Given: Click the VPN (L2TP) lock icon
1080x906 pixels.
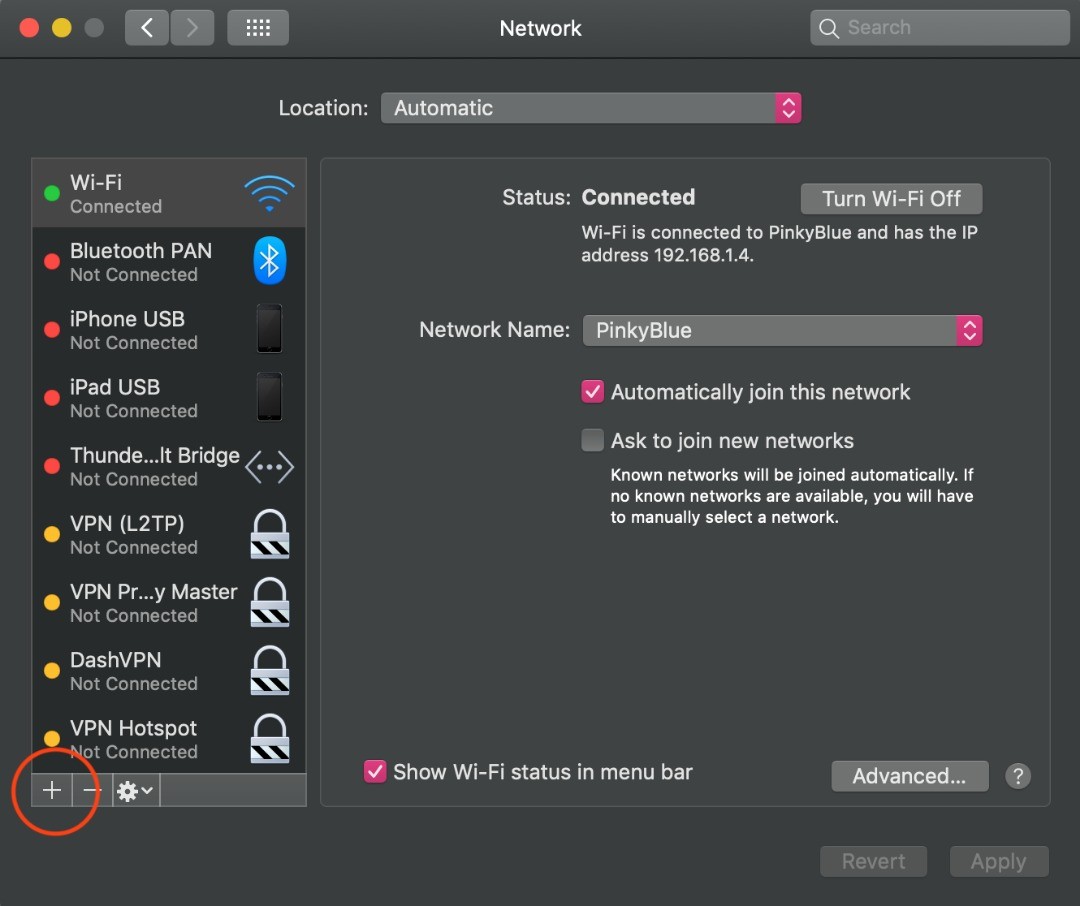Looking at the screenshot, I should (268, 534).
